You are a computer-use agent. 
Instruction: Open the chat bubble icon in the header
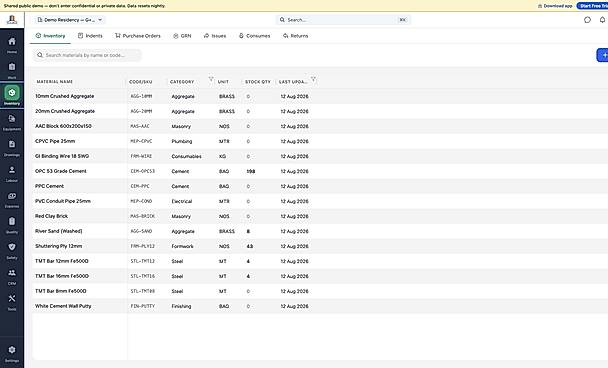587,20
